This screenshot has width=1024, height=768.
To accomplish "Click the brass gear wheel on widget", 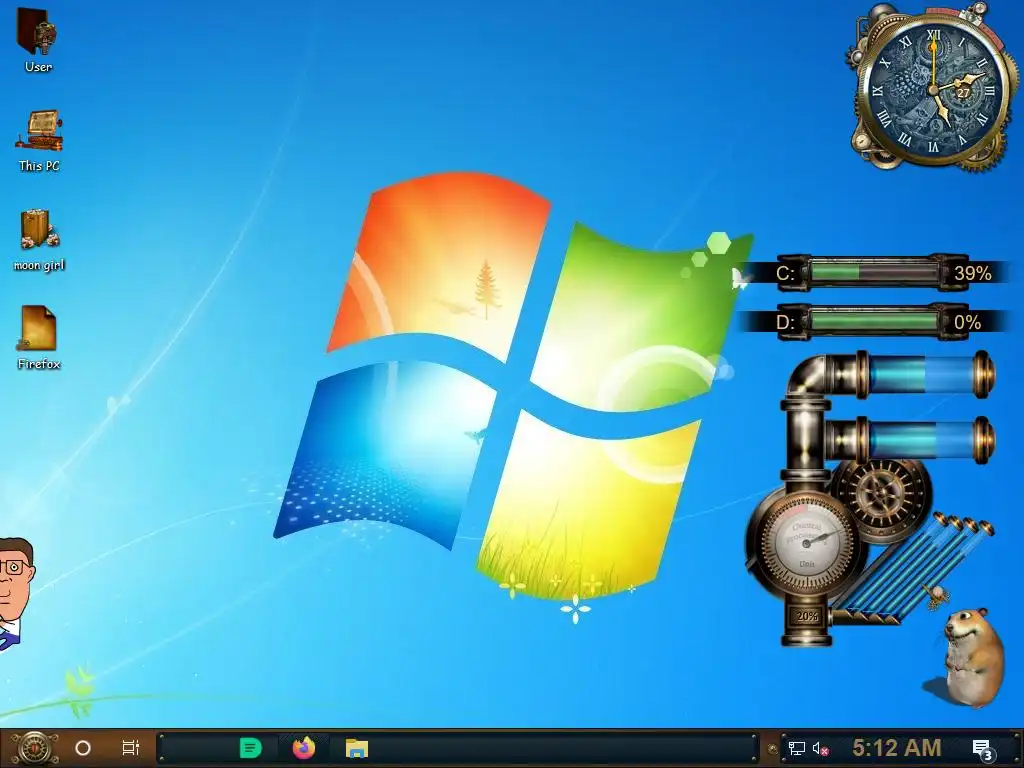I will (x=882, y=496).
